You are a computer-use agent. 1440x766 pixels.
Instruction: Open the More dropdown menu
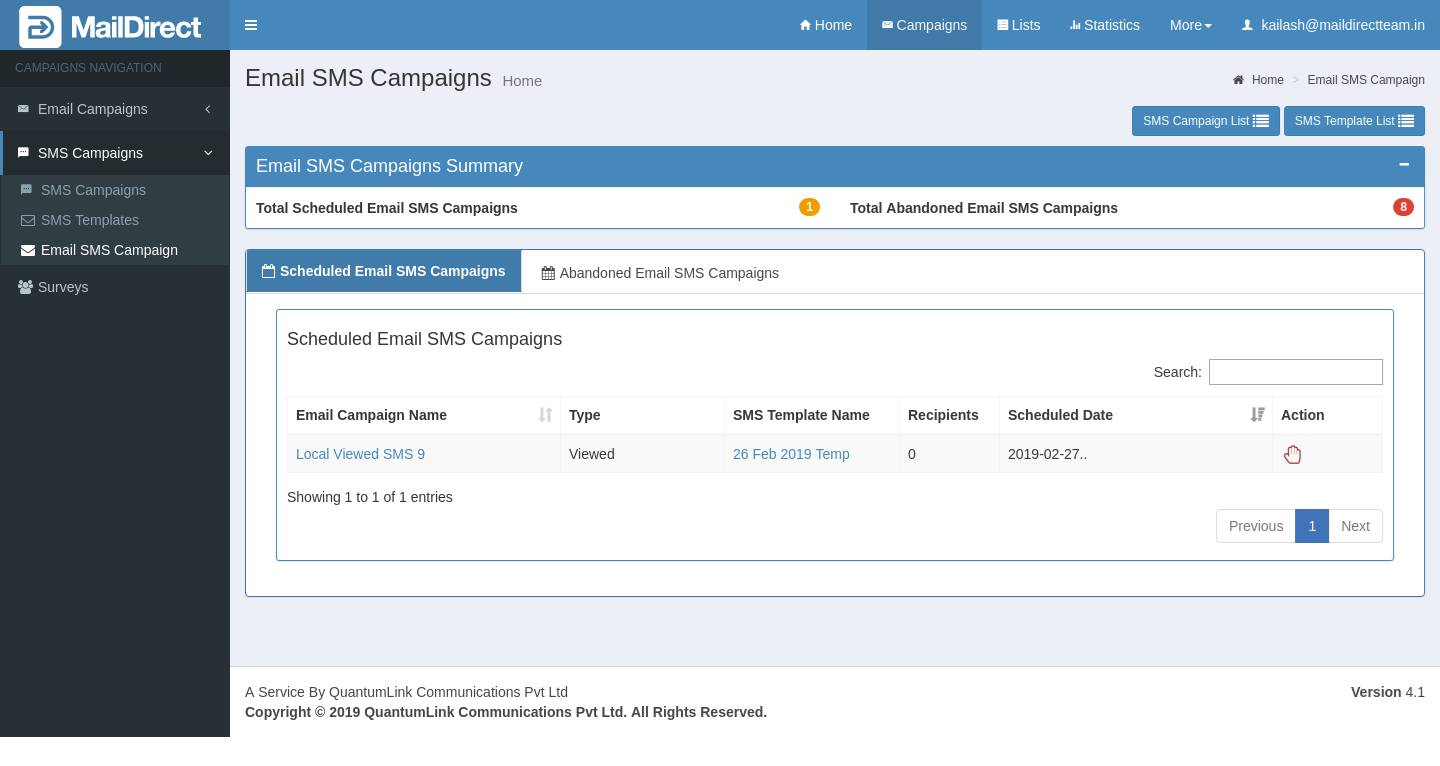[1190, 25]
